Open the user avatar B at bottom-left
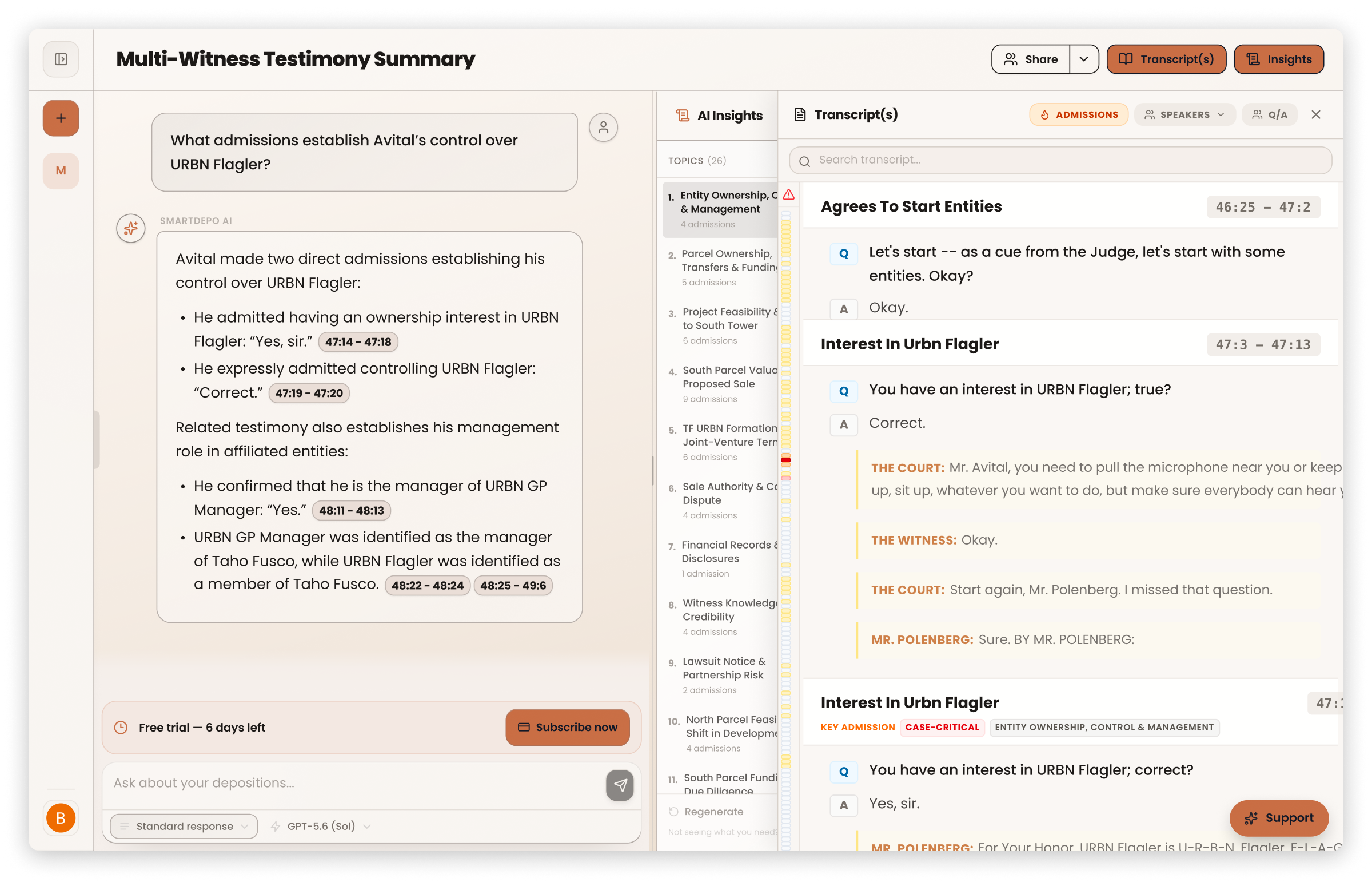 tap(61, 818)
